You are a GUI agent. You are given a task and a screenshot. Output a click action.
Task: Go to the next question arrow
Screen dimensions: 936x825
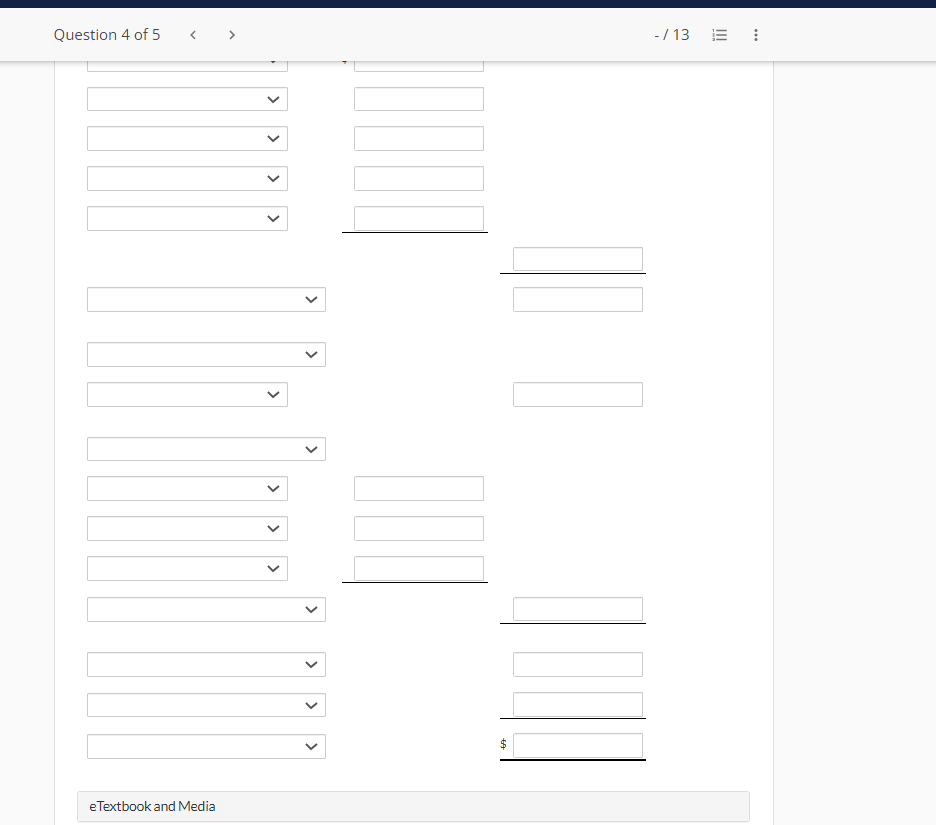coord(232,35)
